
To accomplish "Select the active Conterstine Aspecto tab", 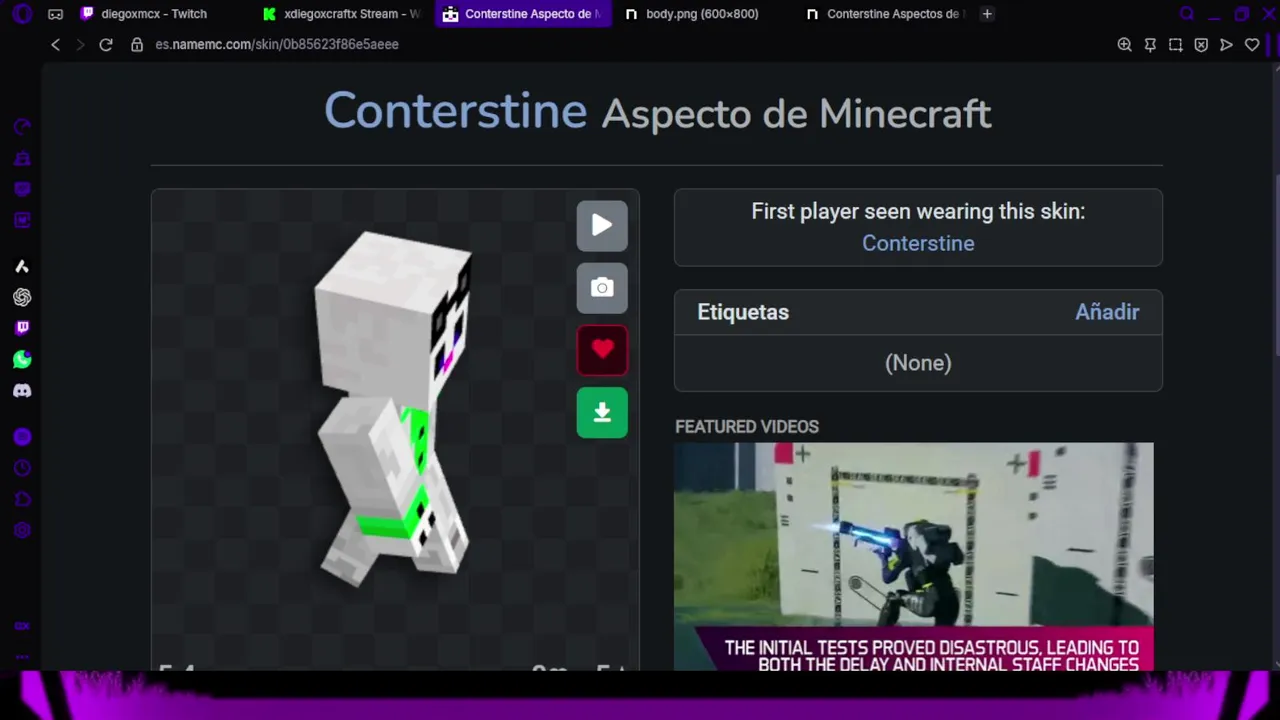I will click(522, 14).
